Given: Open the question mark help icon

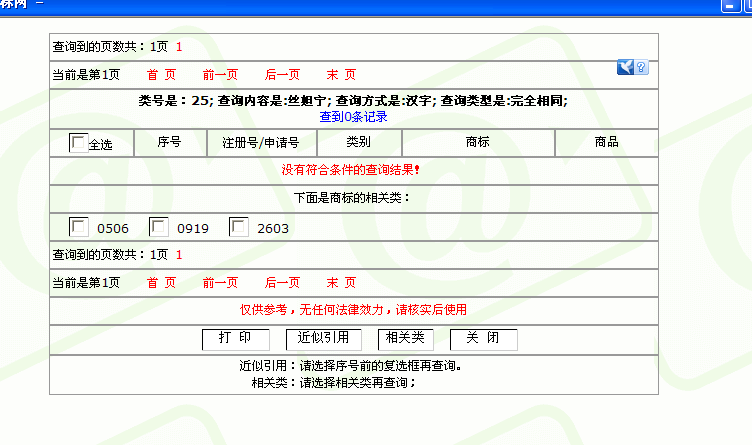Looking at the screenshot, I should click(641, 67).
